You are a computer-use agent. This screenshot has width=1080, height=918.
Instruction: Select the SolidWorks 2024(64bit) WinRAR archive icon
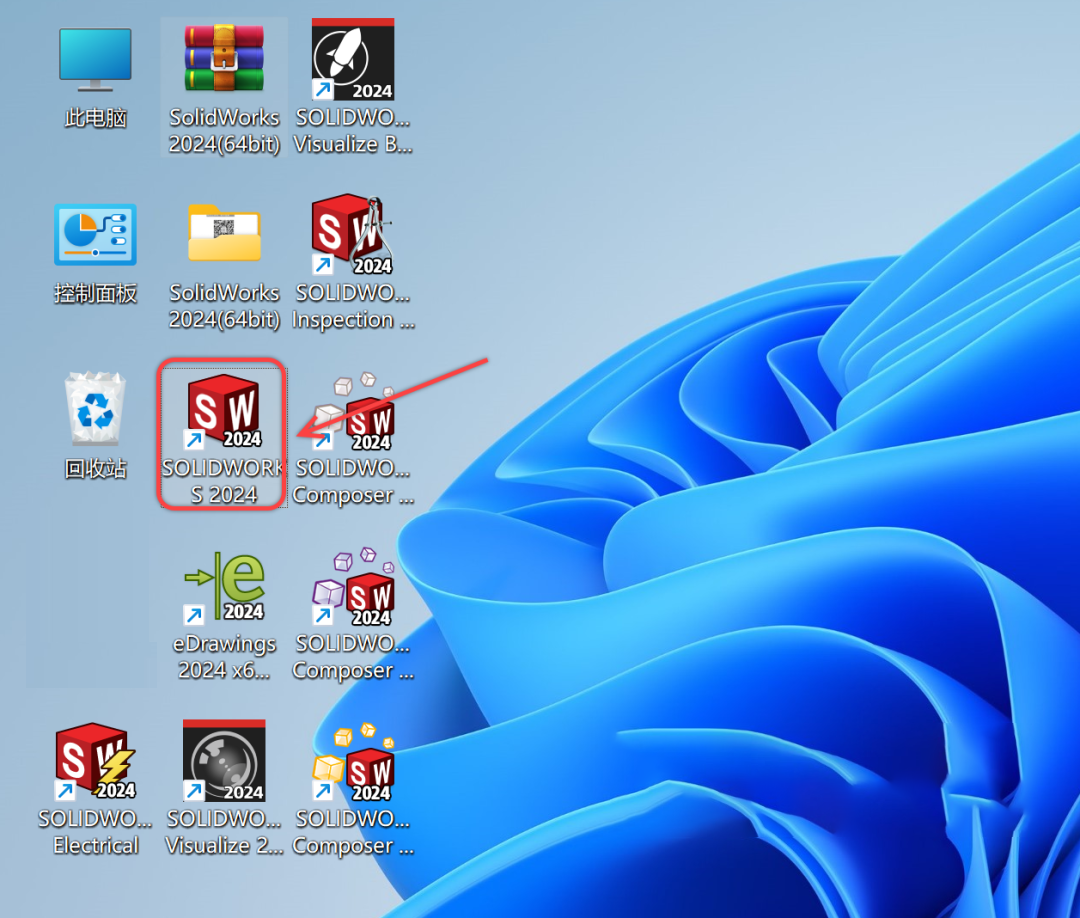(224, 58)
